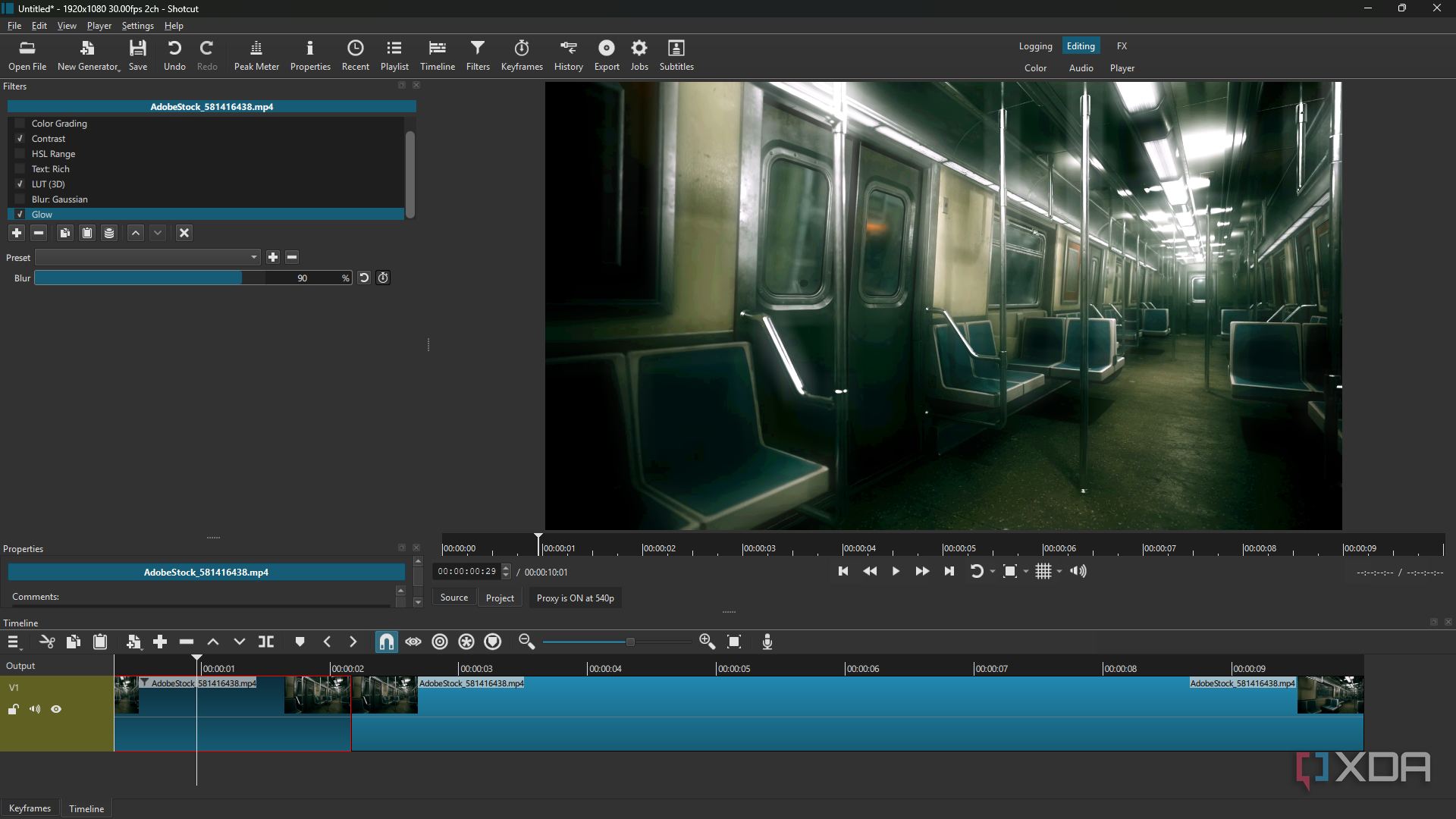The image size is (1456, 819).
Task: Enable the Blur: Gaussian filter checkbox
Action: 20,199
